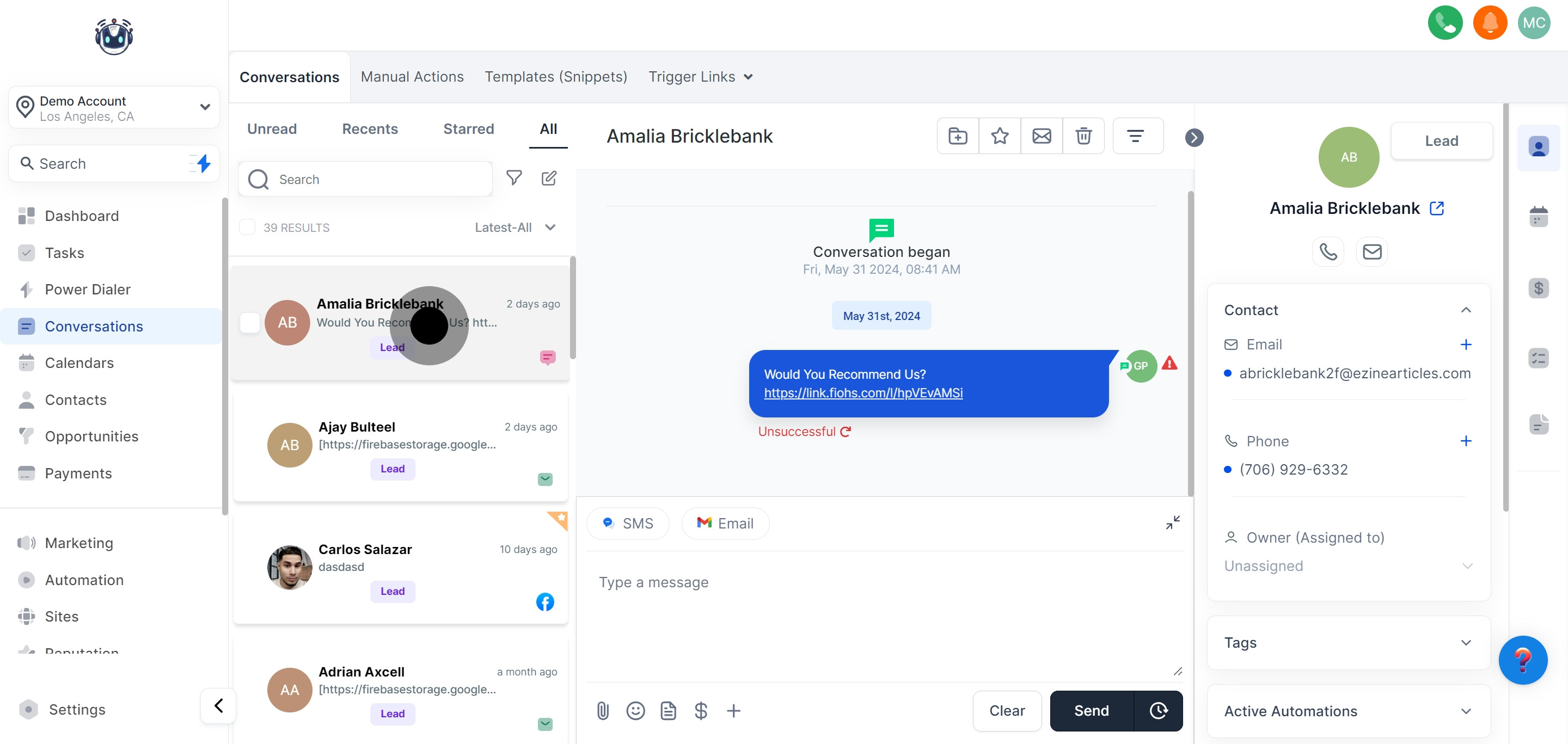Star the Amalia Bricklebank conversation
The image size is (1568, 744).
(x=999, y=136)
